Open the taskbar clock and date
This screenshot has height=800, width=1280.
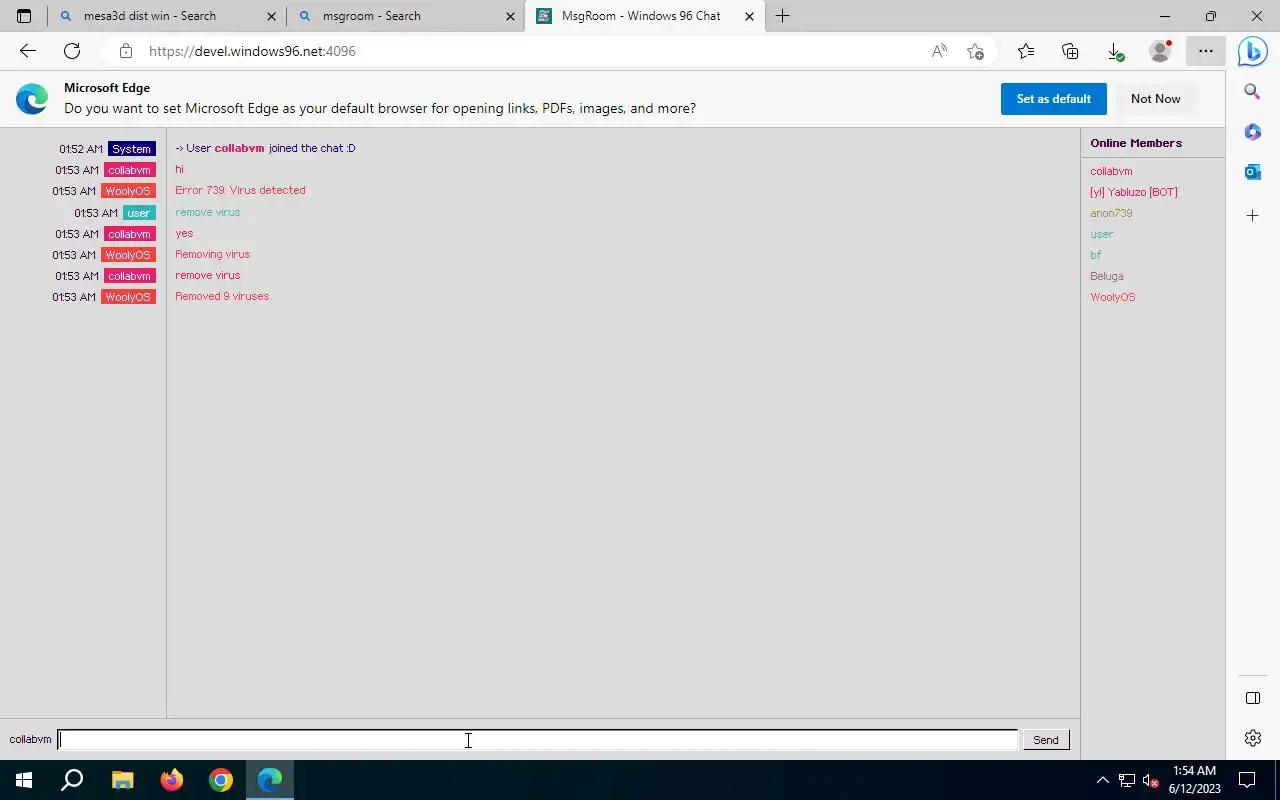pyautogui.click(x=1194, y=780)
